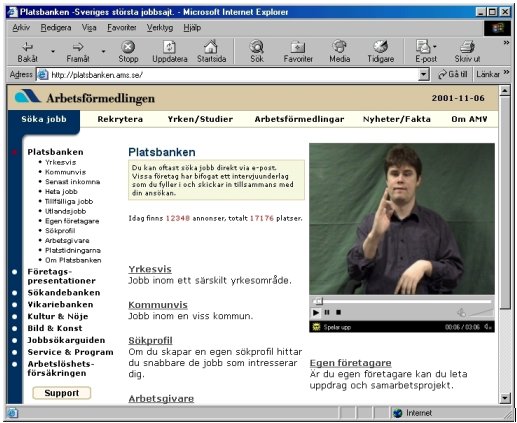517x423 pixels.
Task: Click the page scrollbar down arrow
Action: tap(505, 398)
